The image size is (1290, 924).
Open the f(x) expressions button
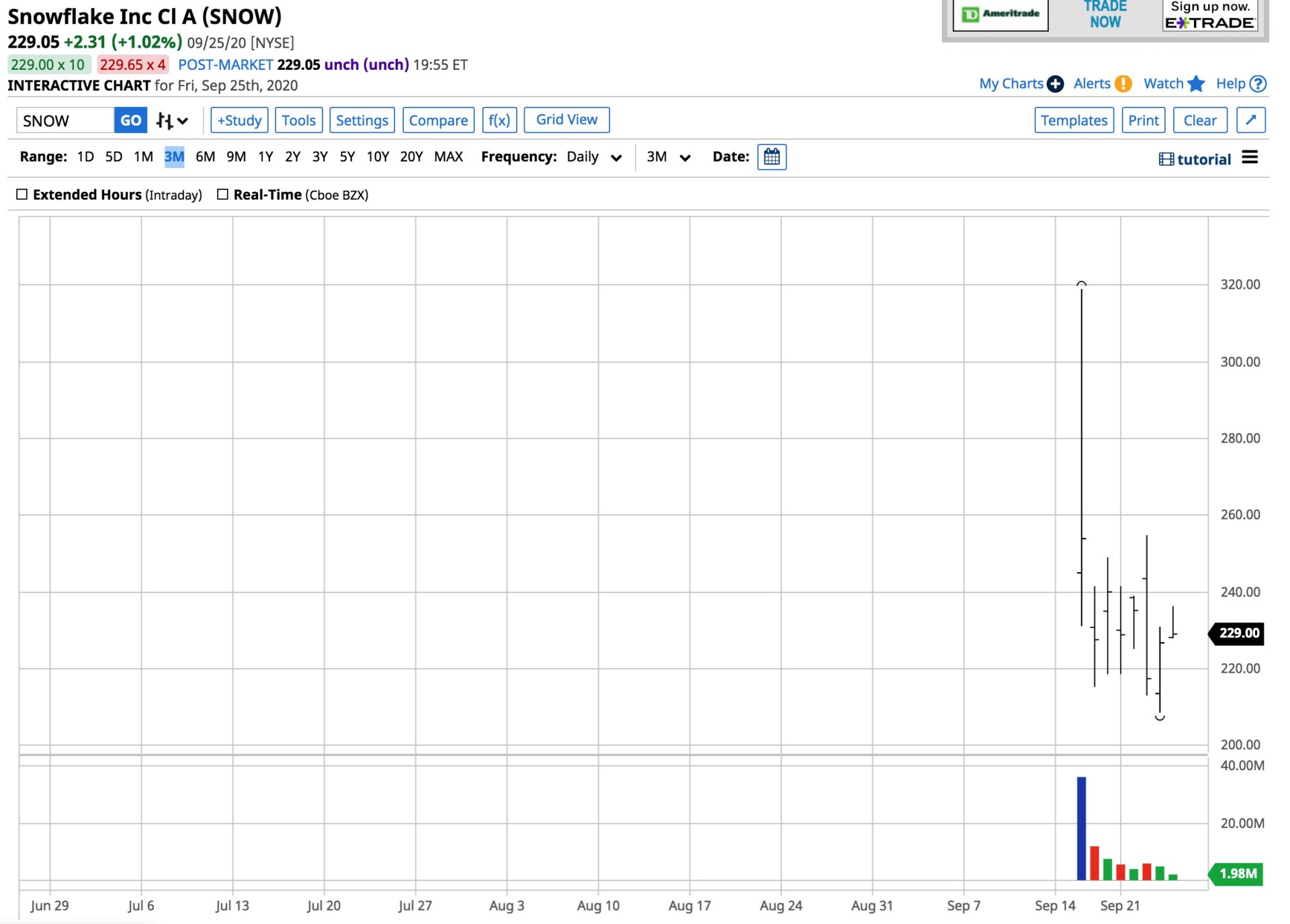click(499, 120)
